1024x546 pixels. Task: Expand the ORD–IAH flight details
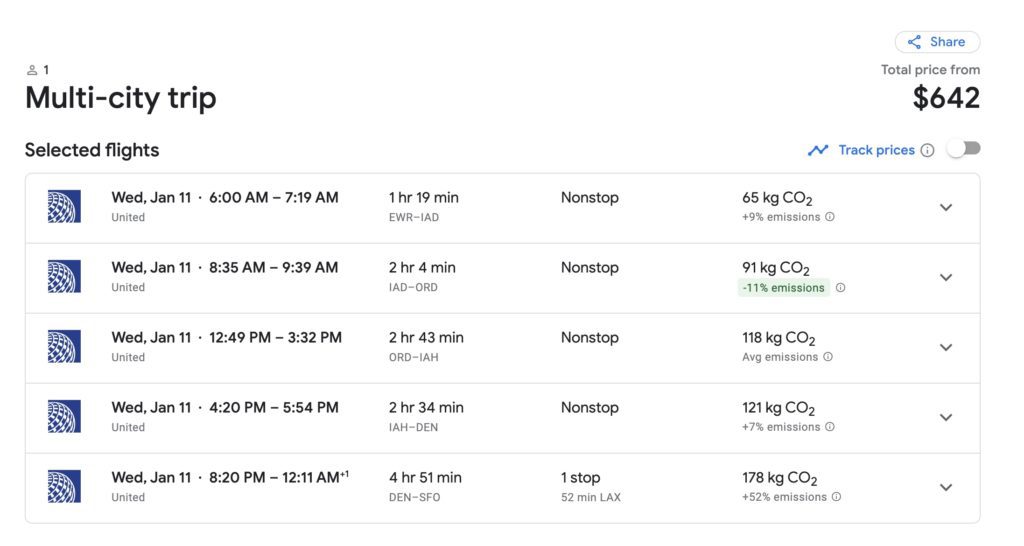[x=945, y=348]
